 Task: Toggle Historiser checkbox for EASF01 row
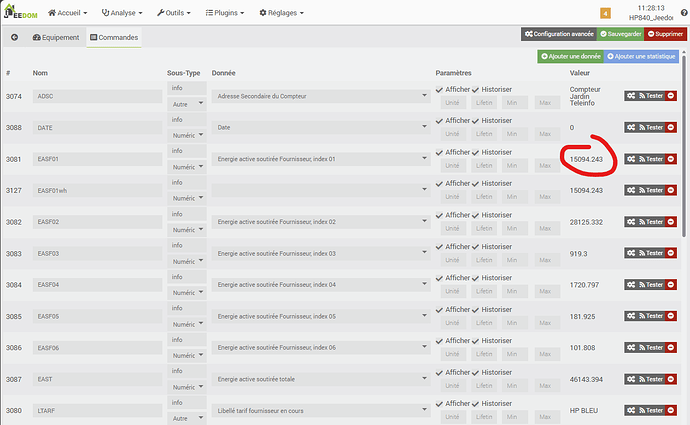tap(476, 152)
